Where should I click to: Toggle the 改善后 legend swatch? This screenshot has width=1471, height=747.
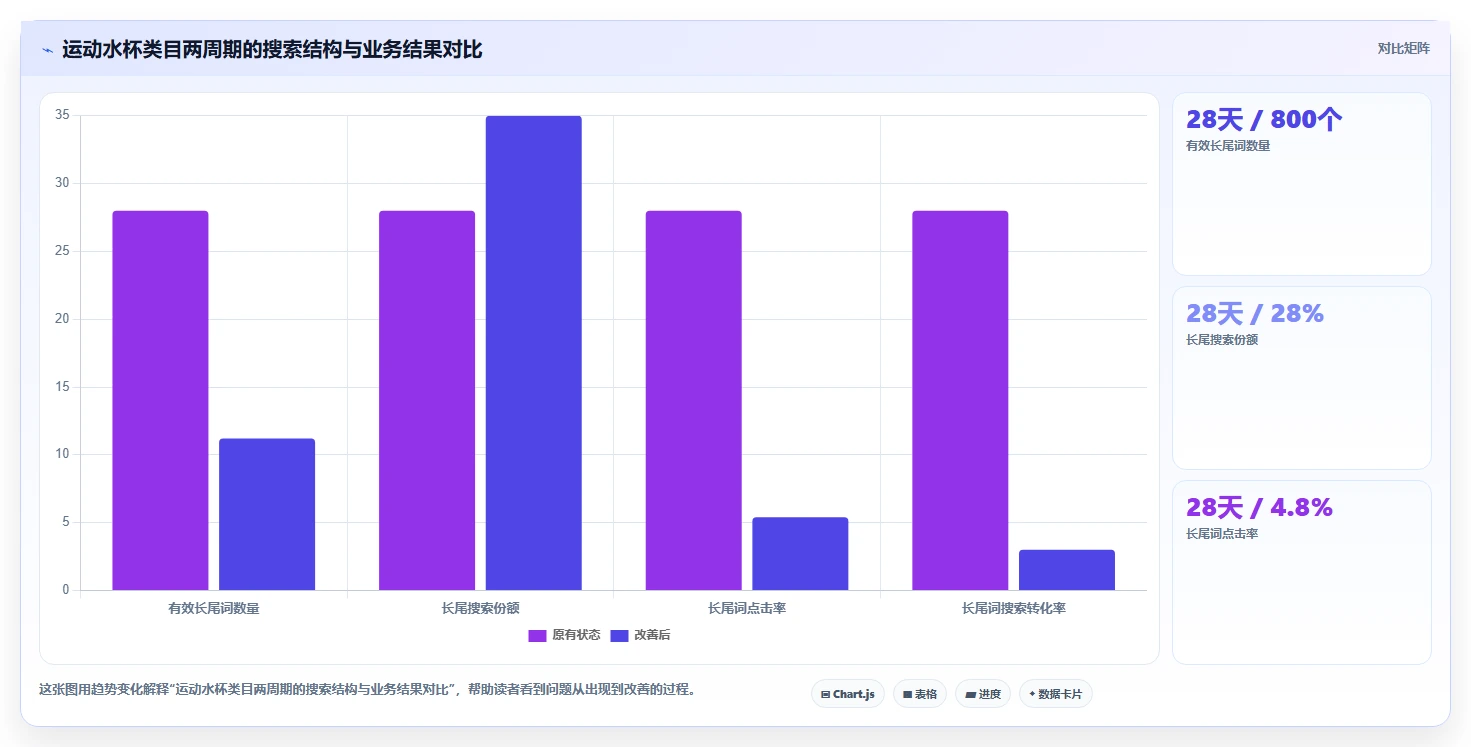pos(619,635)
